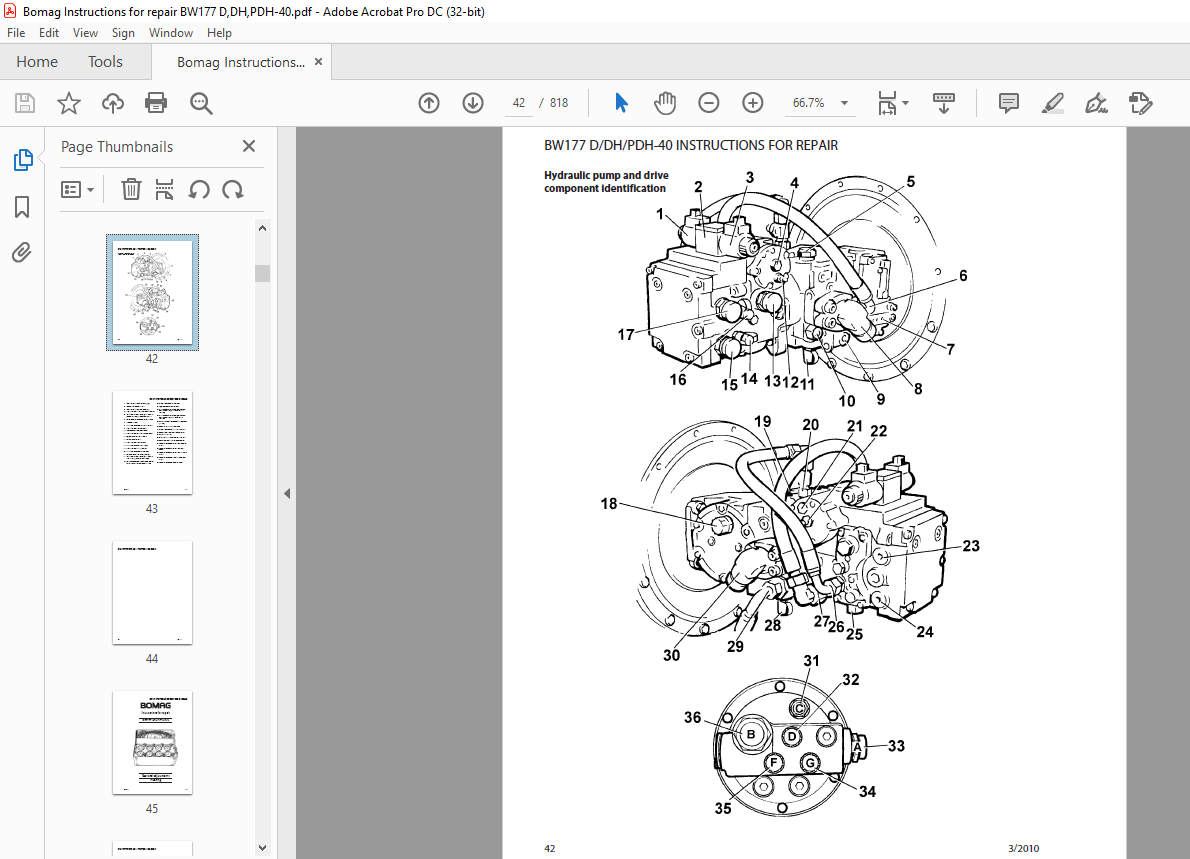Open the Page Thumbnails sidebar icon

coord(23,160)
